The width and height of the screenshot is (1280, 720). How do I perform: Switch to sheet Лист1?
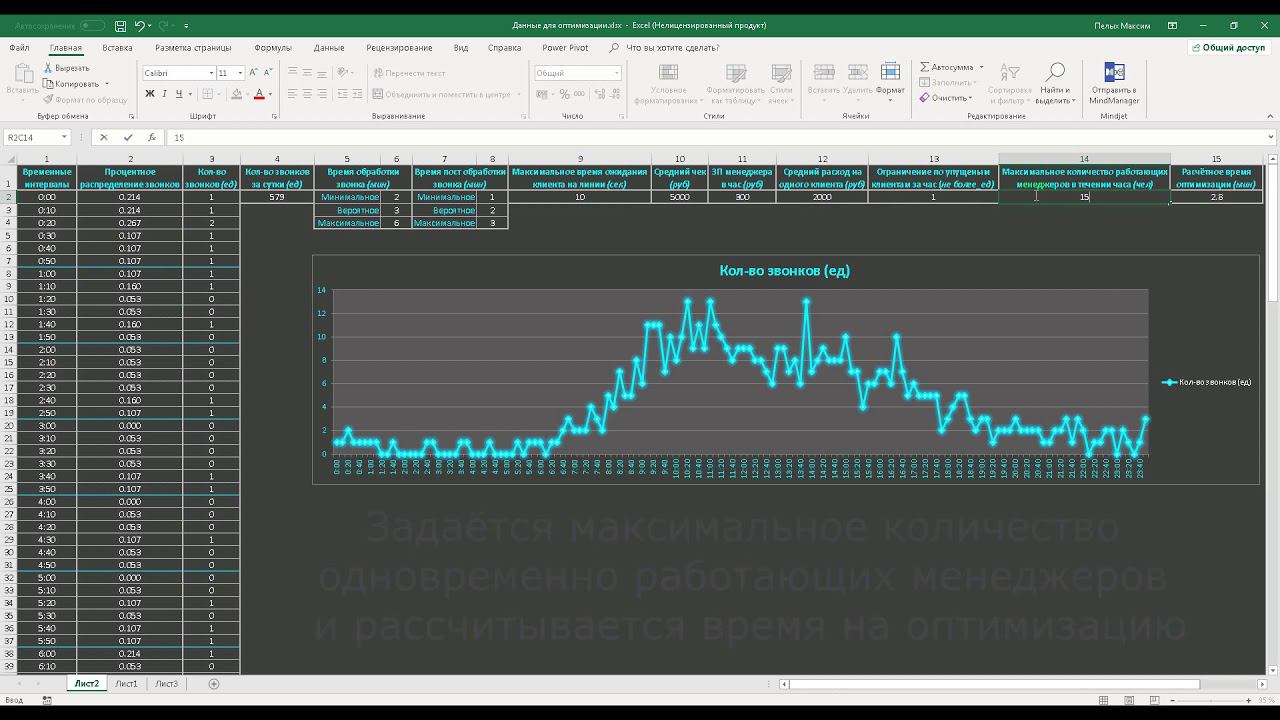[126, 684]
